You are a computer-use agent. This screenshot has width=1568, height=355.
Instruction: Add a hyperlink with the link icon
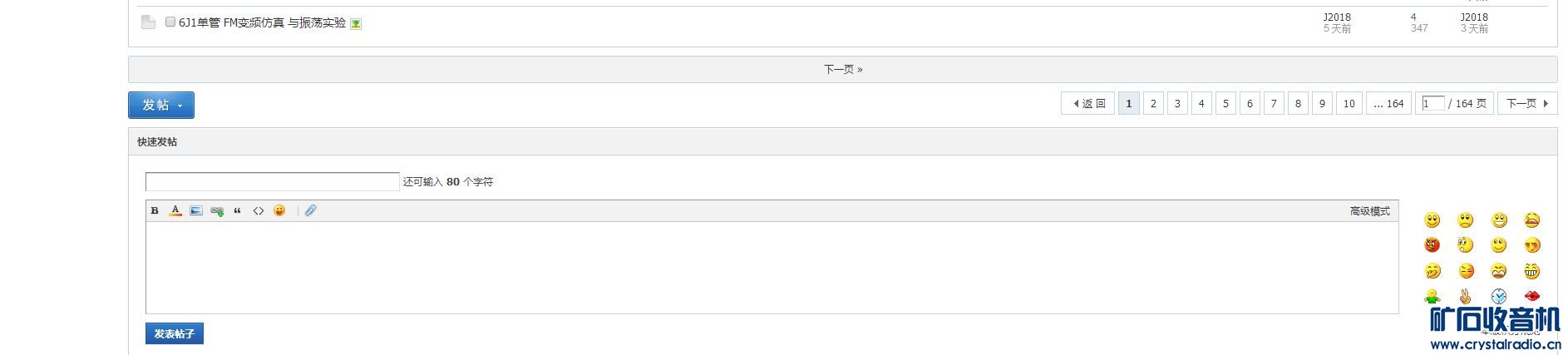[217, 211]
